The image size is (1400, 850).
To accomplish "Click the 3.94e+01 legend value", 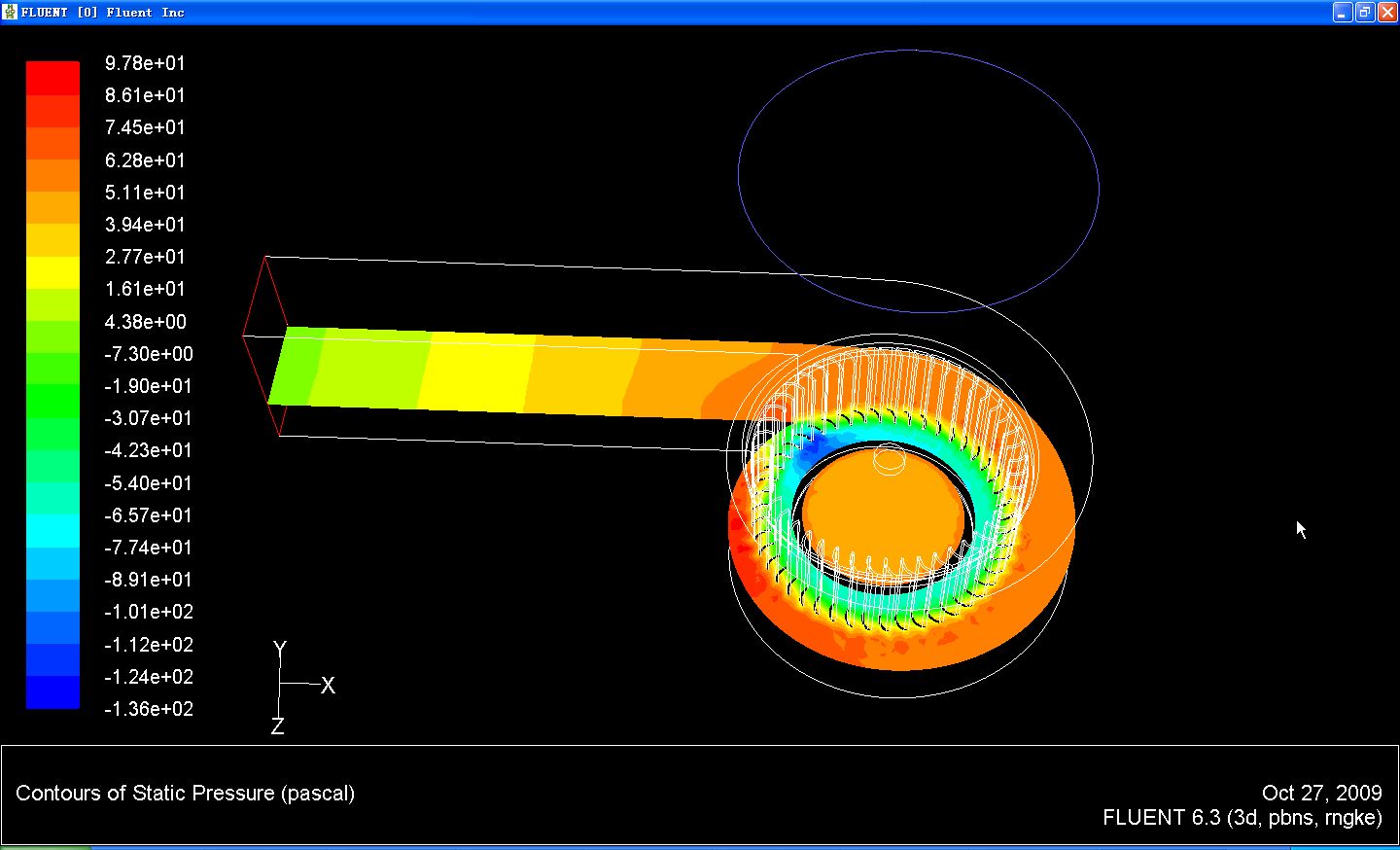I will click(x=145, y=225).
